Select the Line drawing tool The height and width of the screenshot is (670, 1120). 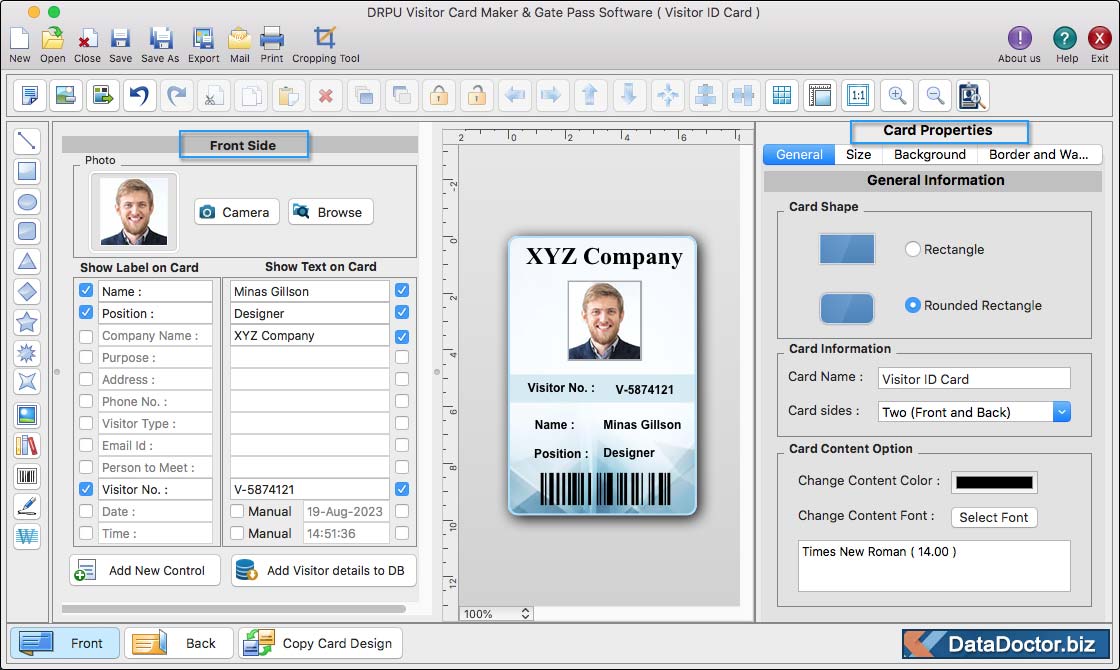(26, 141)
